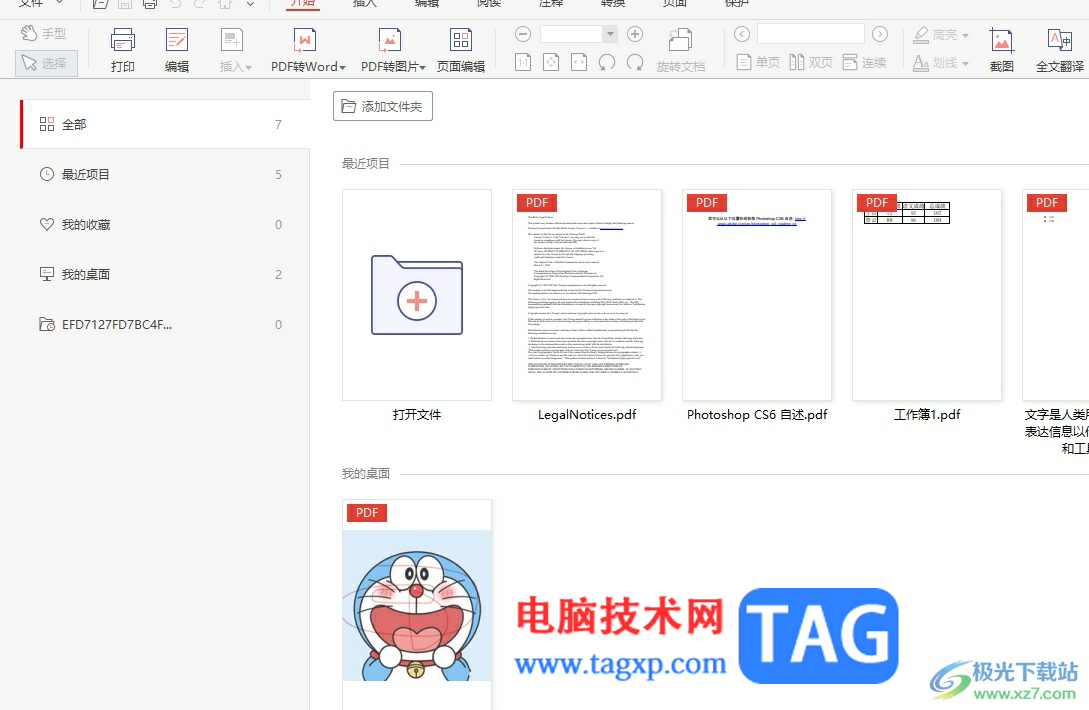Open the 工作簿1.pdf thumbnail
1089x710 pixels.
tap(927, 295)
